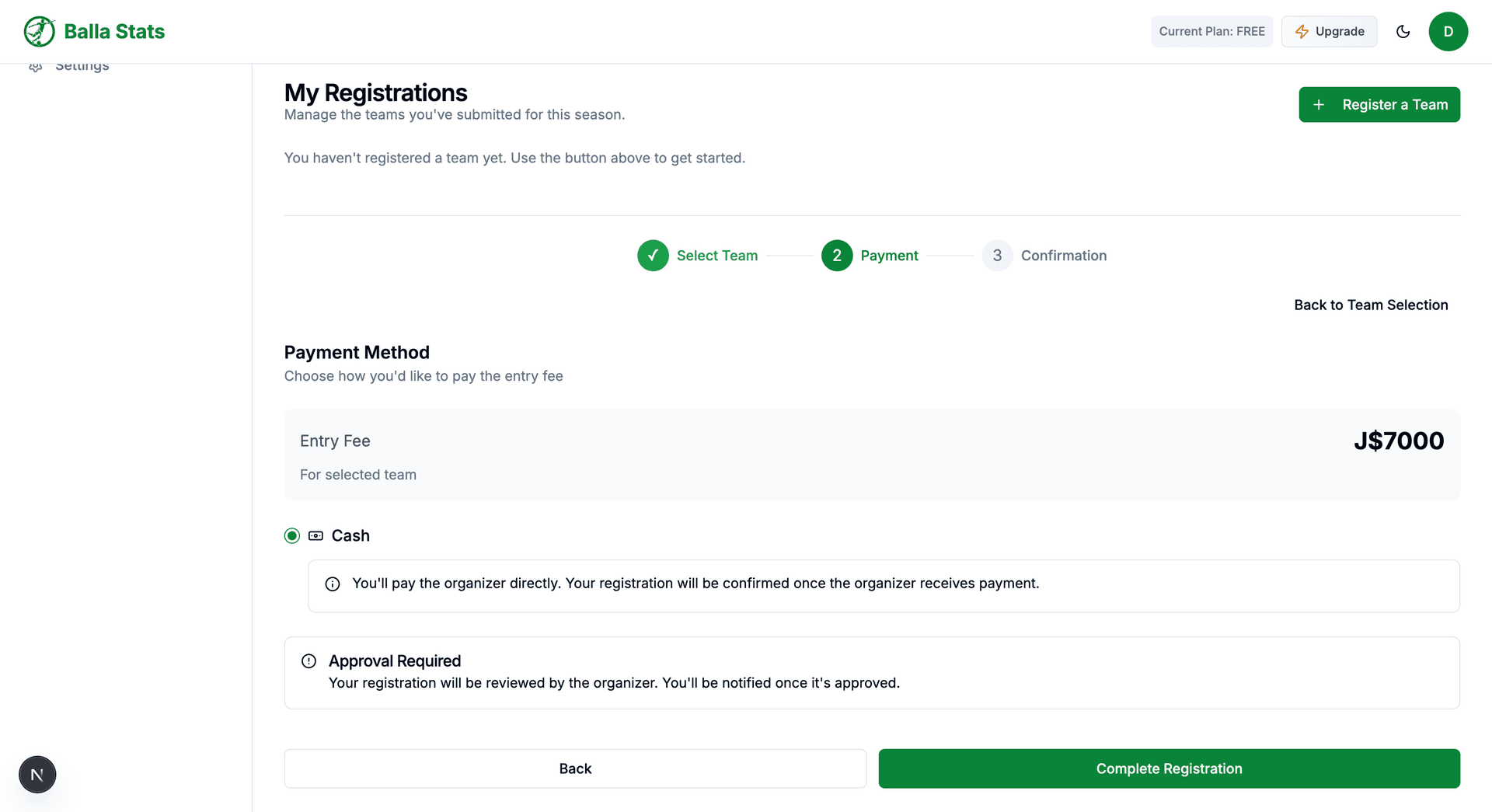The width and height of the screenshot is (1492, 812).
Task: Click Back to Team Selection link
Action: pos(1371,305)
